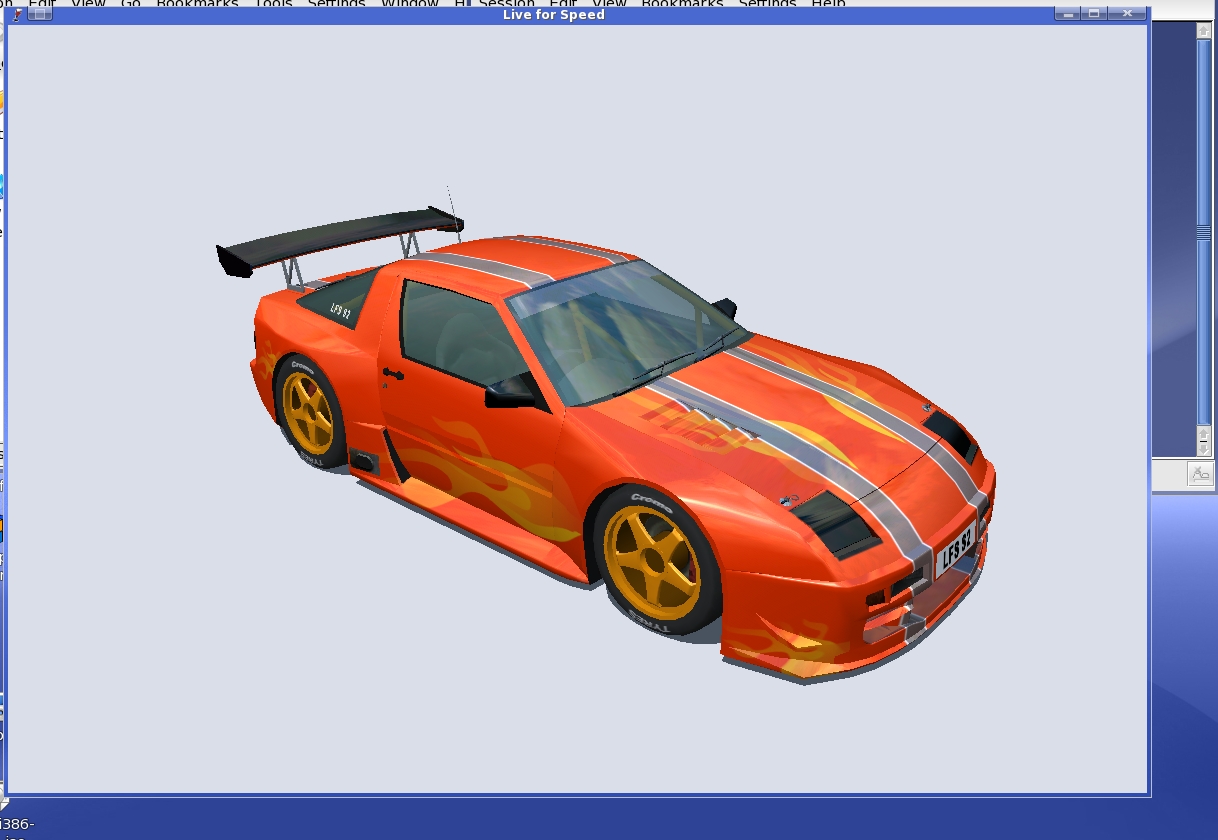Click the scroll-up arrow in the background window

1204,31
